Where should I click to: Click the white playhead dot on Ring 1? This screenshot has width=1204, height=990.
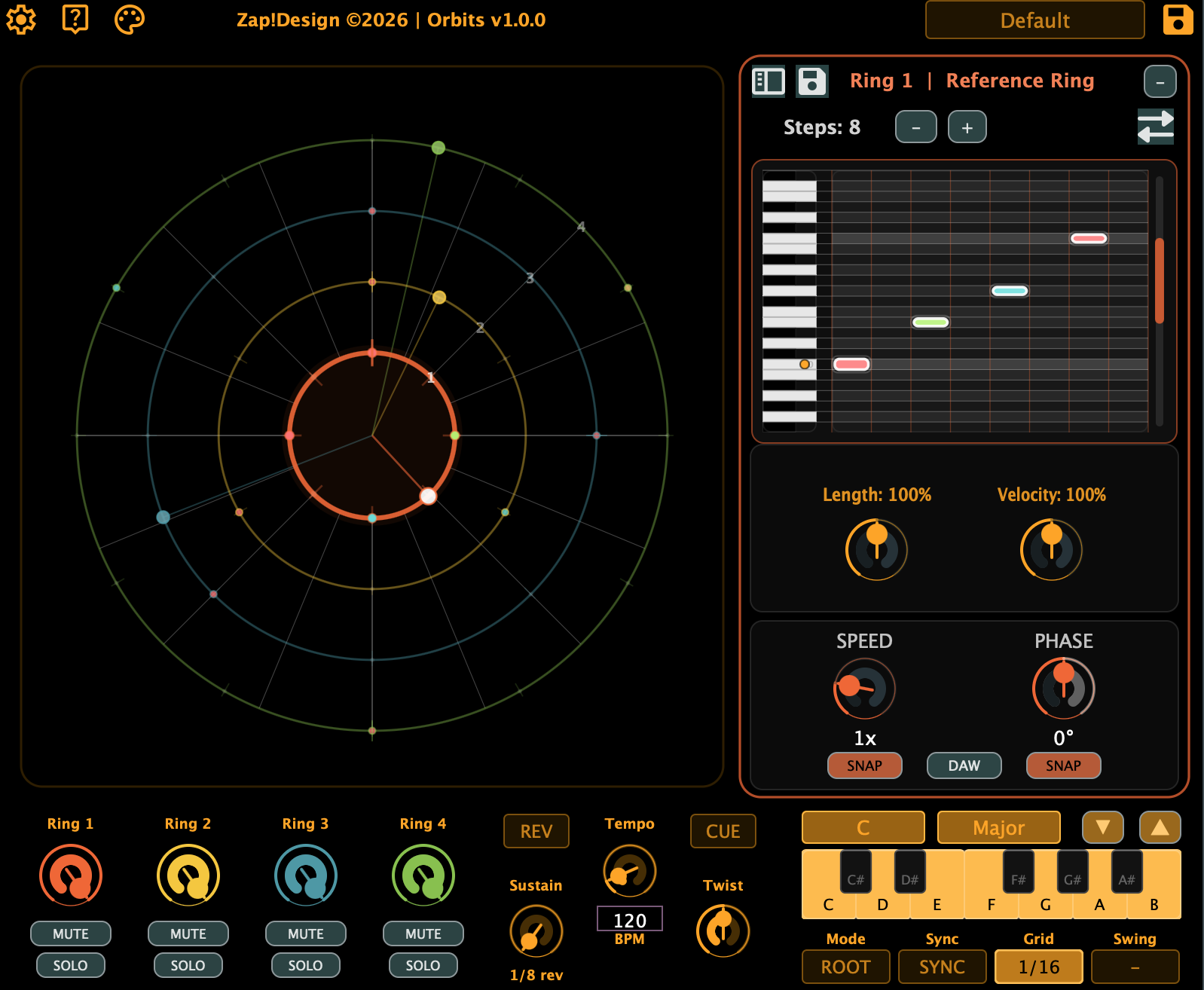point(428,496)
